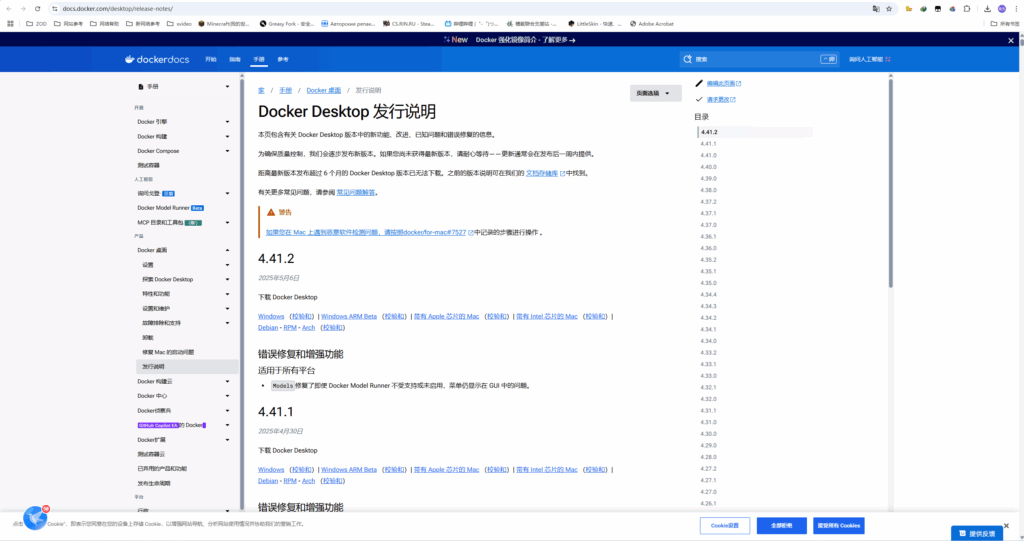Go back with the browser back arrow

[x=8, y=8]
